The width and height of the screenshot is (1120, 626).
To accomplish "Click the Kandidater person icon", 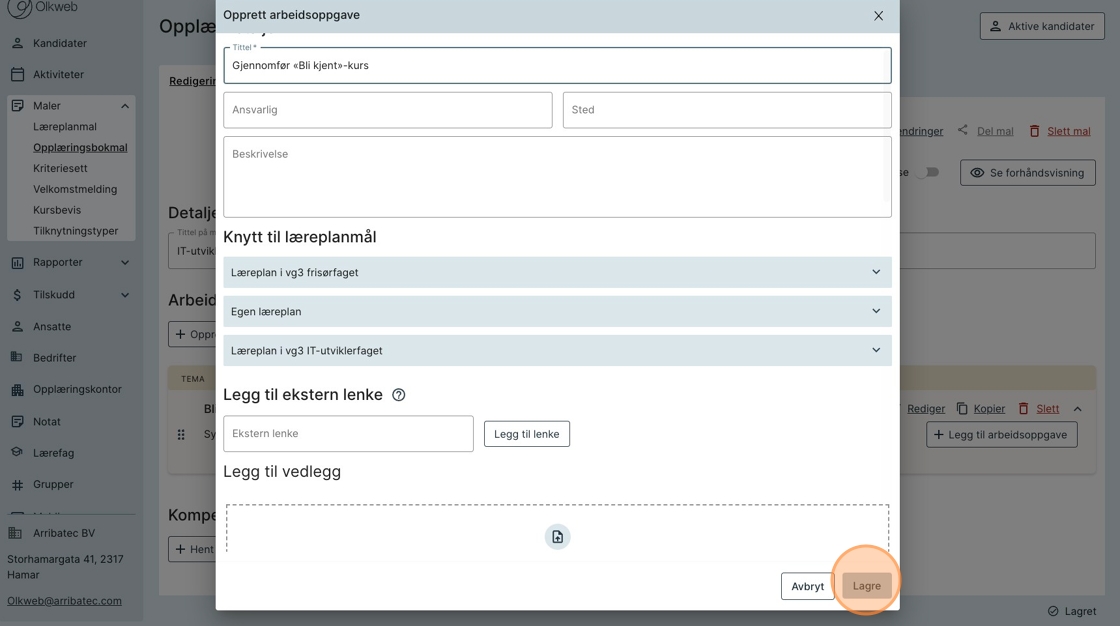I will pos(18,43).
